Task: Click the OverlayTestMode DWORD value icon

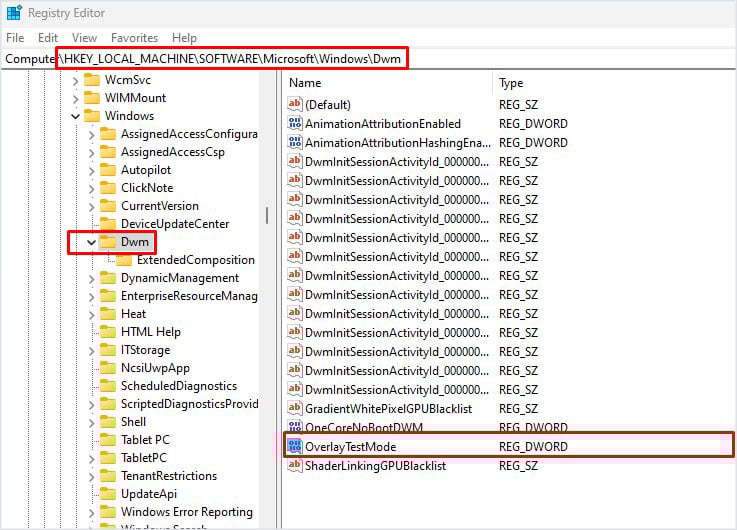Action: [295, 446]
